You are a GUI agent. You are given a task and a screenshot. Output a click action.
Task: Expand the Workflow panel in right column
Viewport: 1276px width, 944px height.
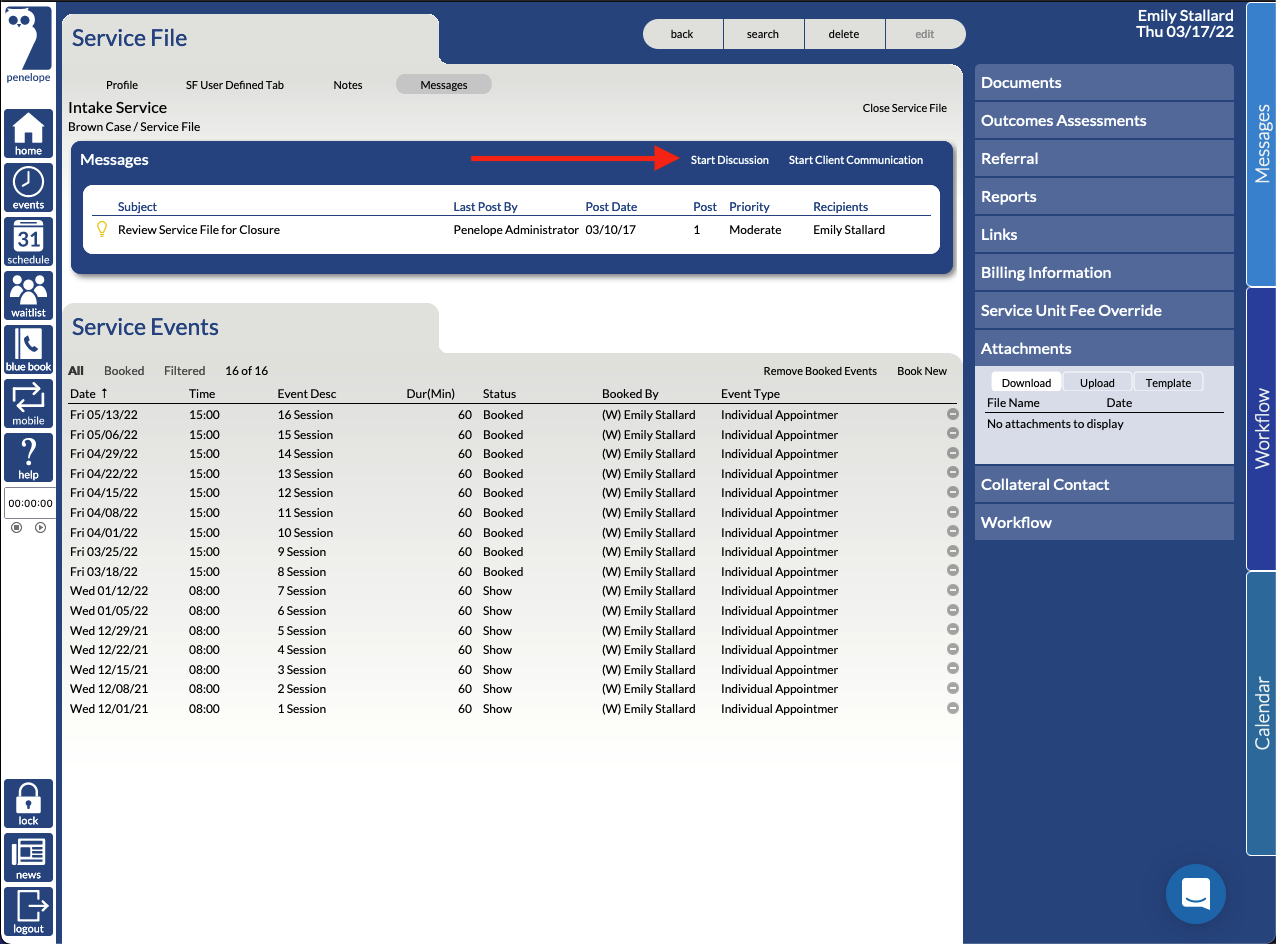point(1104,523)
